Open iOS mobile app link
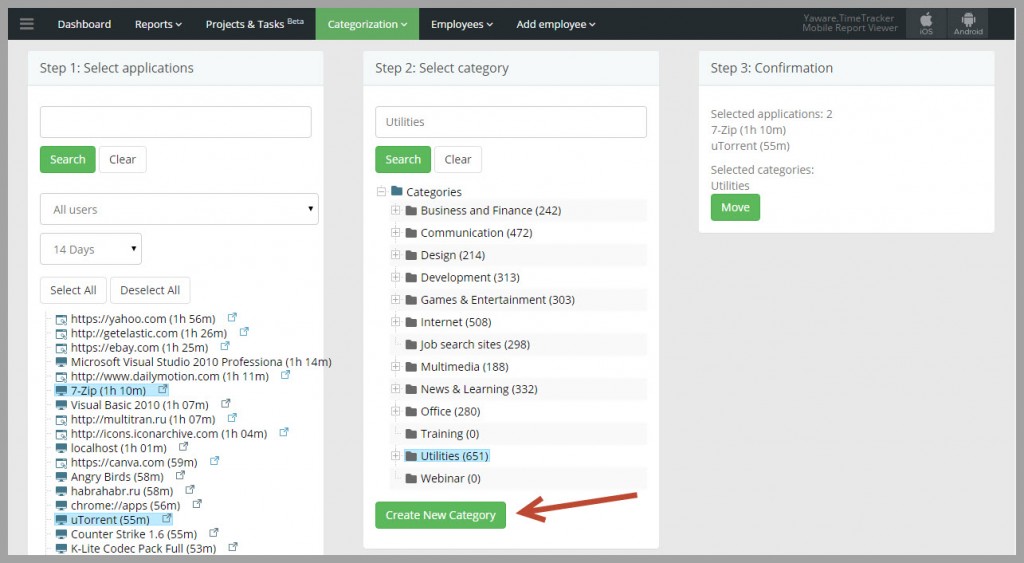The image size is (1024, 563). 926,24
